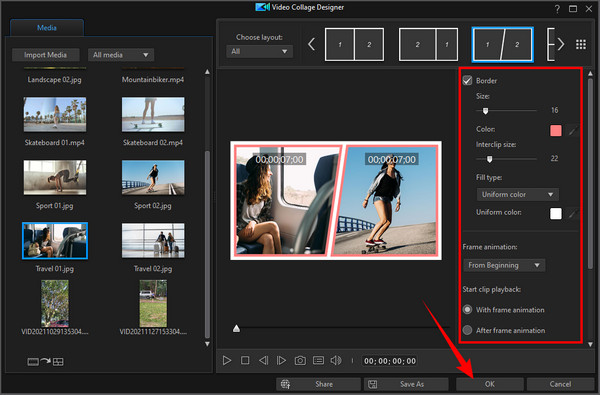600x395 pixels.
Task: Open the Fill type Uniform color dropdown
Action: click(x=517, y=194)
